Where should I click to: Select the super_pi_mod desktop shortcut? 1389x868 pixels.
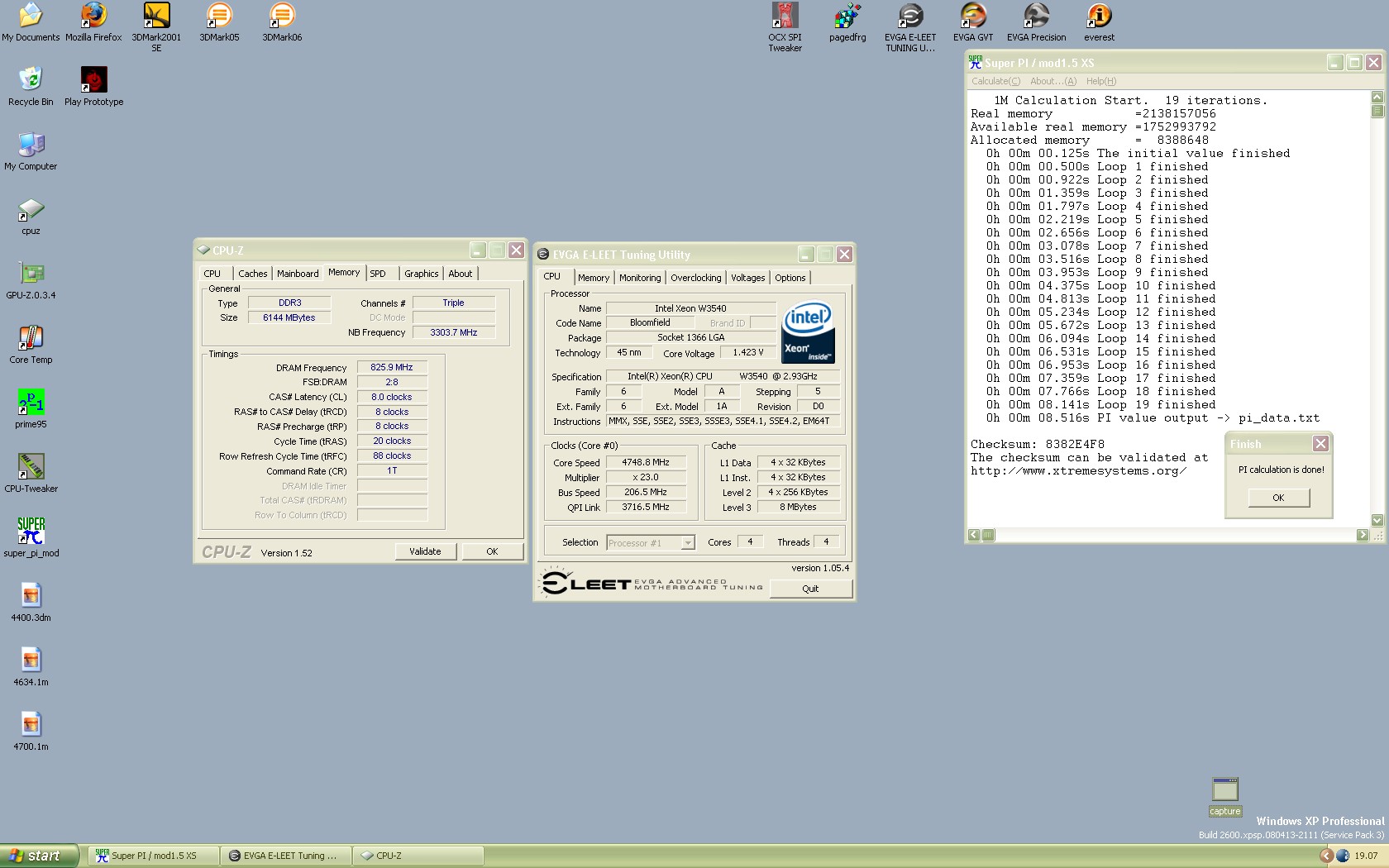[x=31, y=538]
